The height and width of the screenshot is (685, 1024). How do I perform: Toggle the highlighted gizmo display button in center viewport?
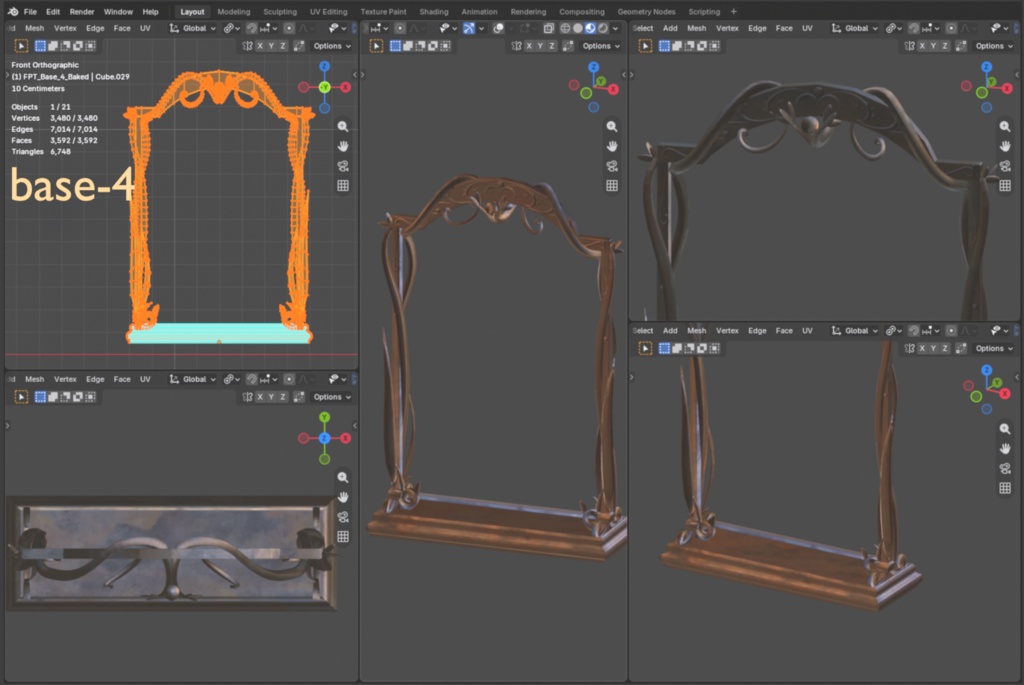(469, 28)
